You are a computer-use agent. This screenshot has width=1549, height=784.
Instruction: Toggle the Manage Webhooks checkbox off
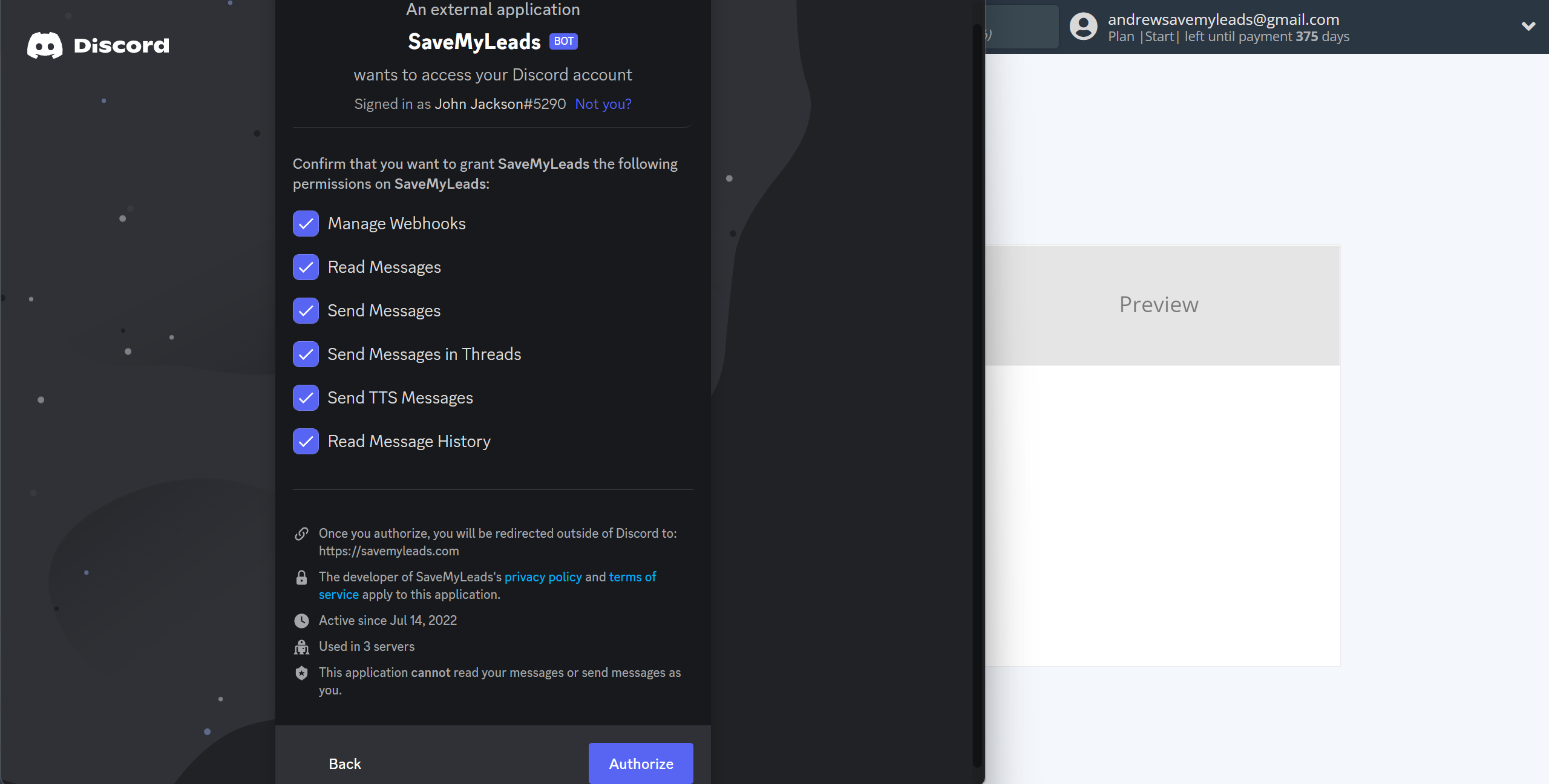(306, 223)
